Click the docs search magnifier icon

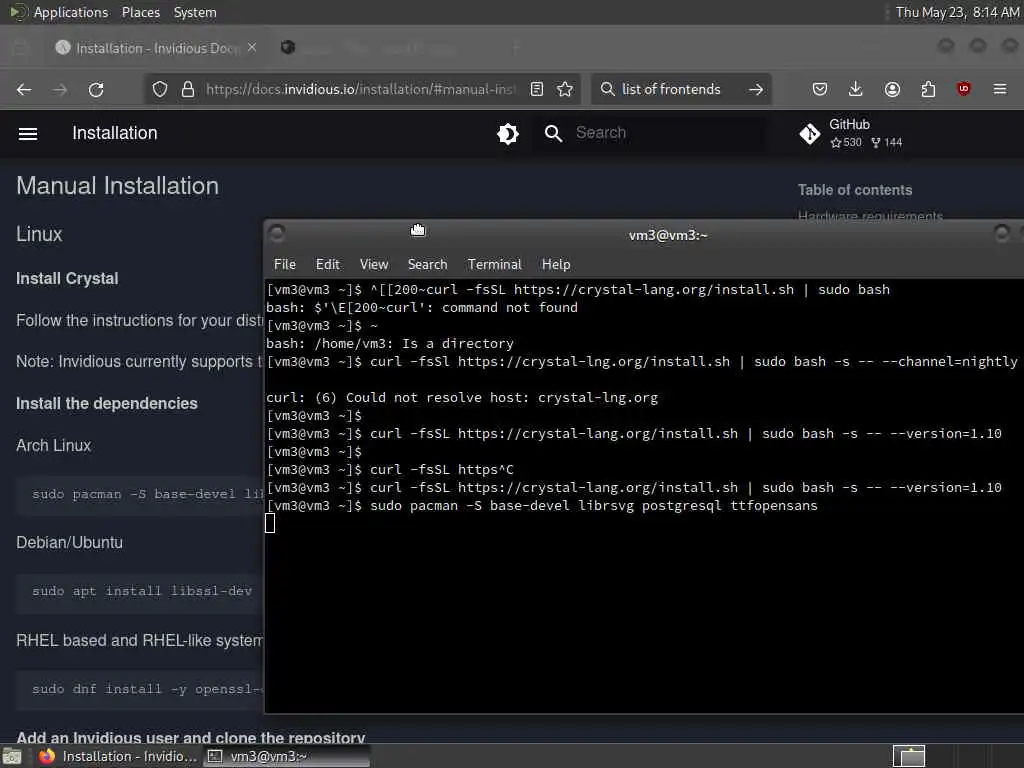point(553,134)
